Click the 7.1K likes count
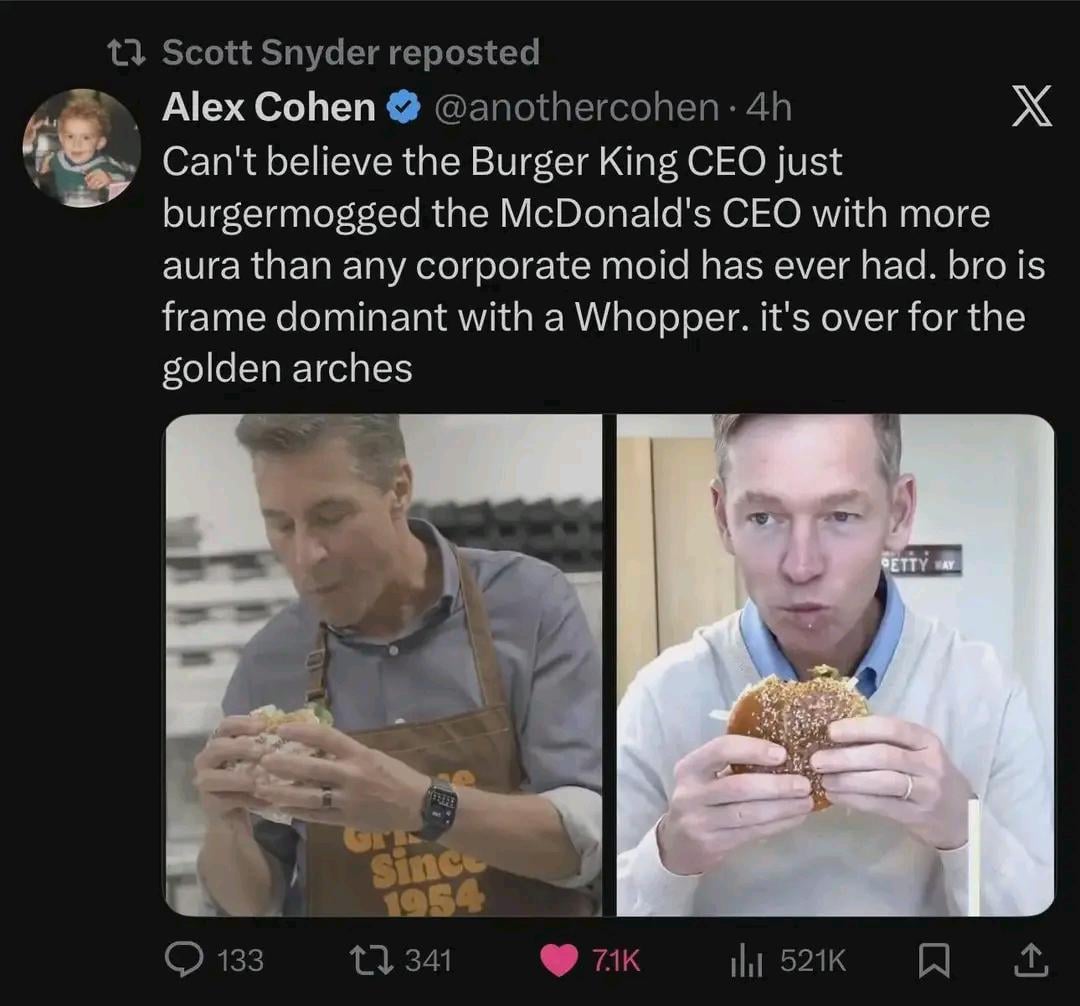1080x1006 pixels. (x=616, y=961)
